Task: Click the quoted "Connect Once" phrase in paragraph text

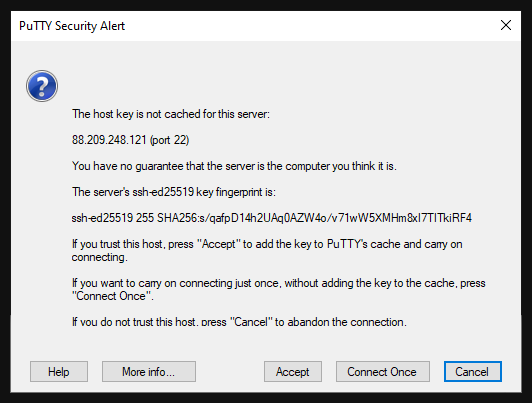Action: coord(111,296)
